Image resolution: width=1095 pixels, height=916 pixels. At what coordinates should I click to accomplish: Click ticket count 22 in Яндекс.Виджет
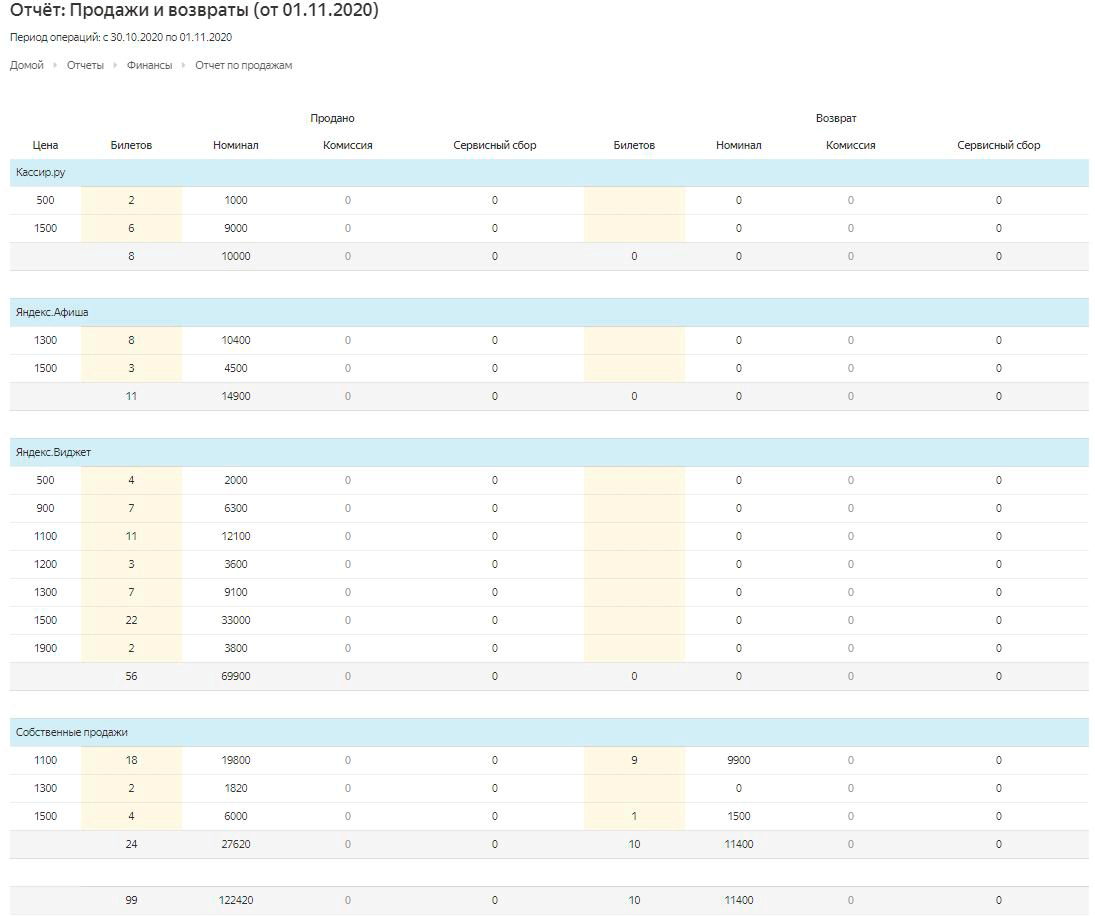[x=131, y=620]
